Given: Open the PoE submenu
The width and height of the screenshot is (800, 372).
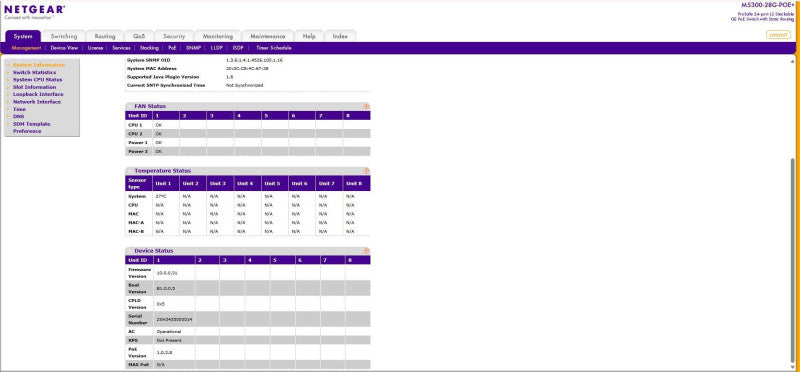Looking at the screenshot, I should point(172,48).
